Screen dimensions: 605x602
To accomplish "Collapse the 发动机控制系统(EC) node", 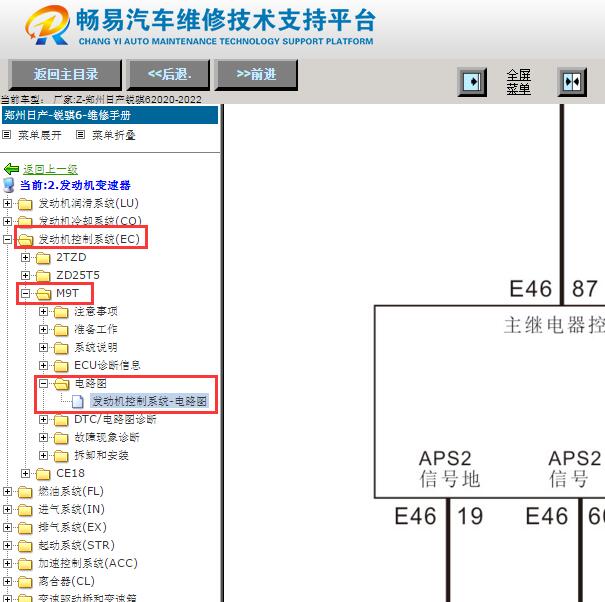I will pyautogui.click(x=7, y=239).
